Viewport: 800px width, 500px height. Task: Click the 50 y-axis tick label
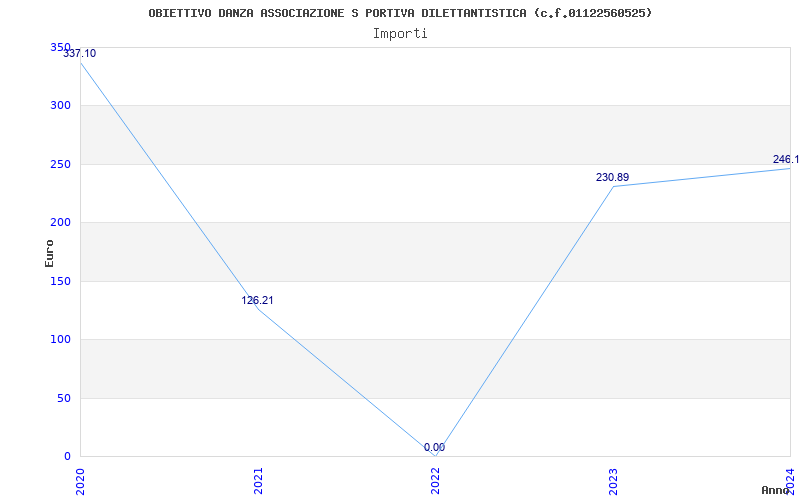coord(64,398)
